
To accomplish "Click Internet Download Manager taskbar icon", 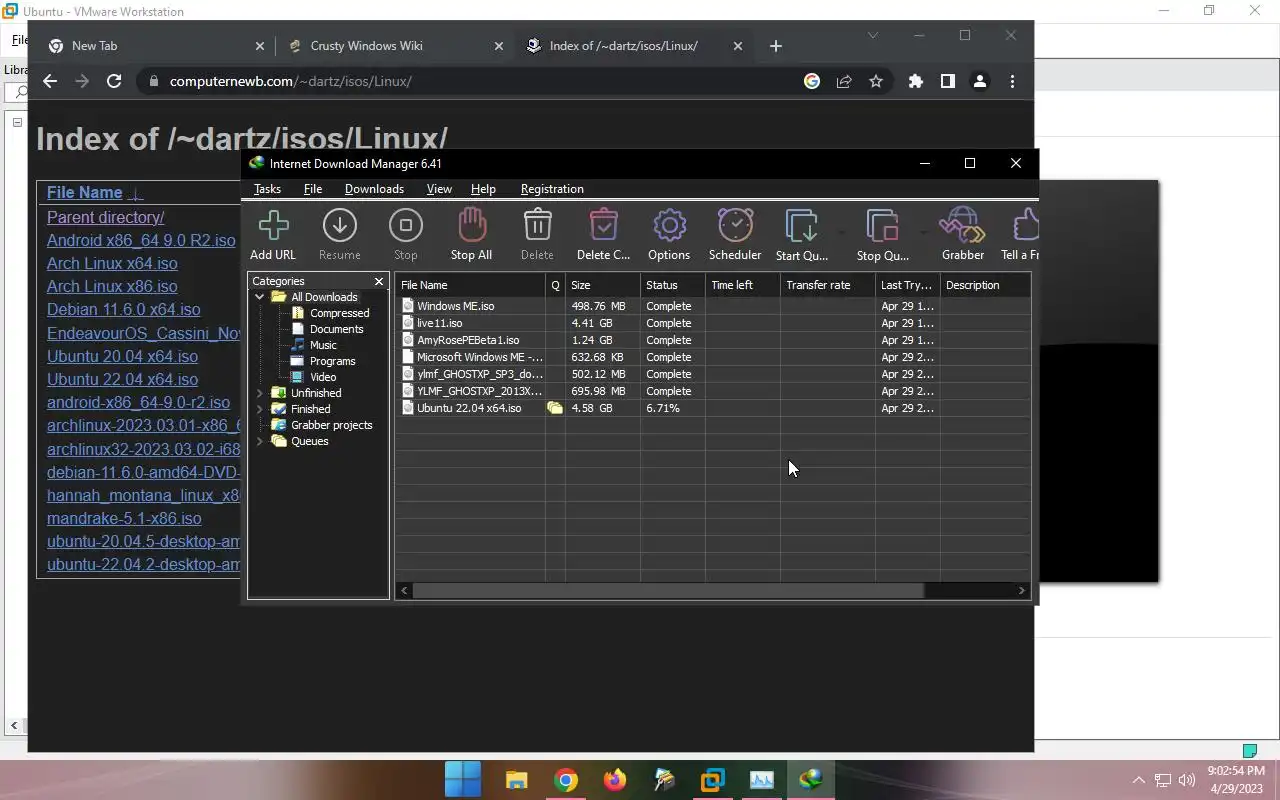I will tap(810, 779).
